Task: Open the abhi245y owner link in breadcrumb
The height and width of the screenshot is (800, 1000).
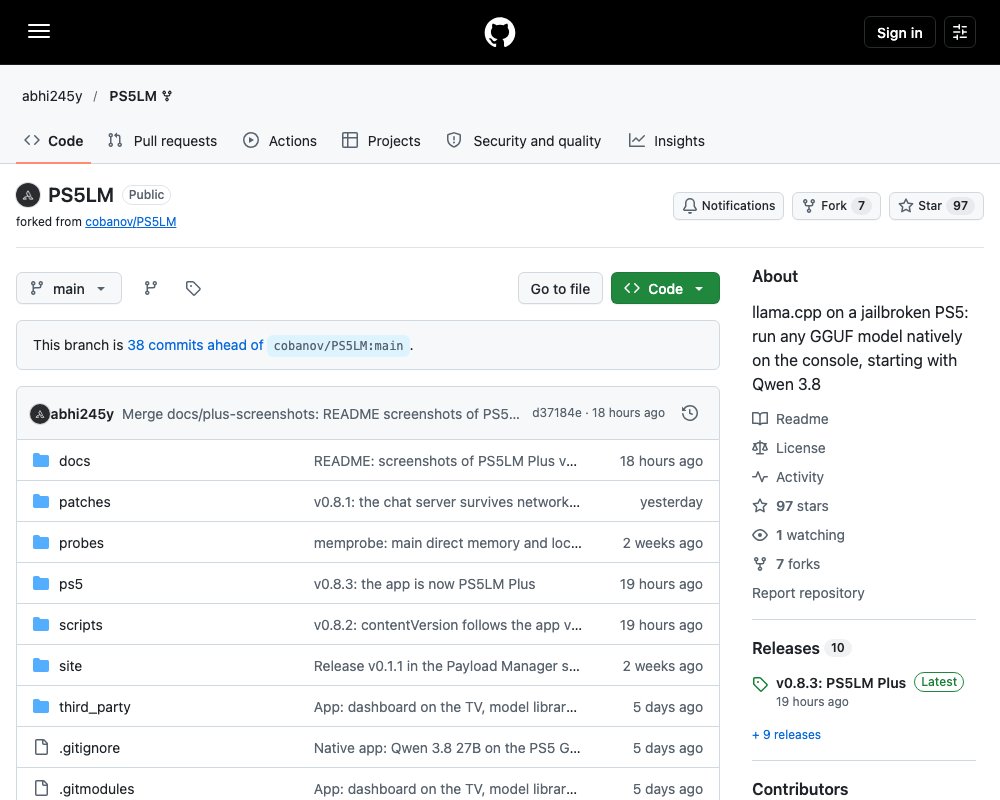Action: (x=52, y=96)
